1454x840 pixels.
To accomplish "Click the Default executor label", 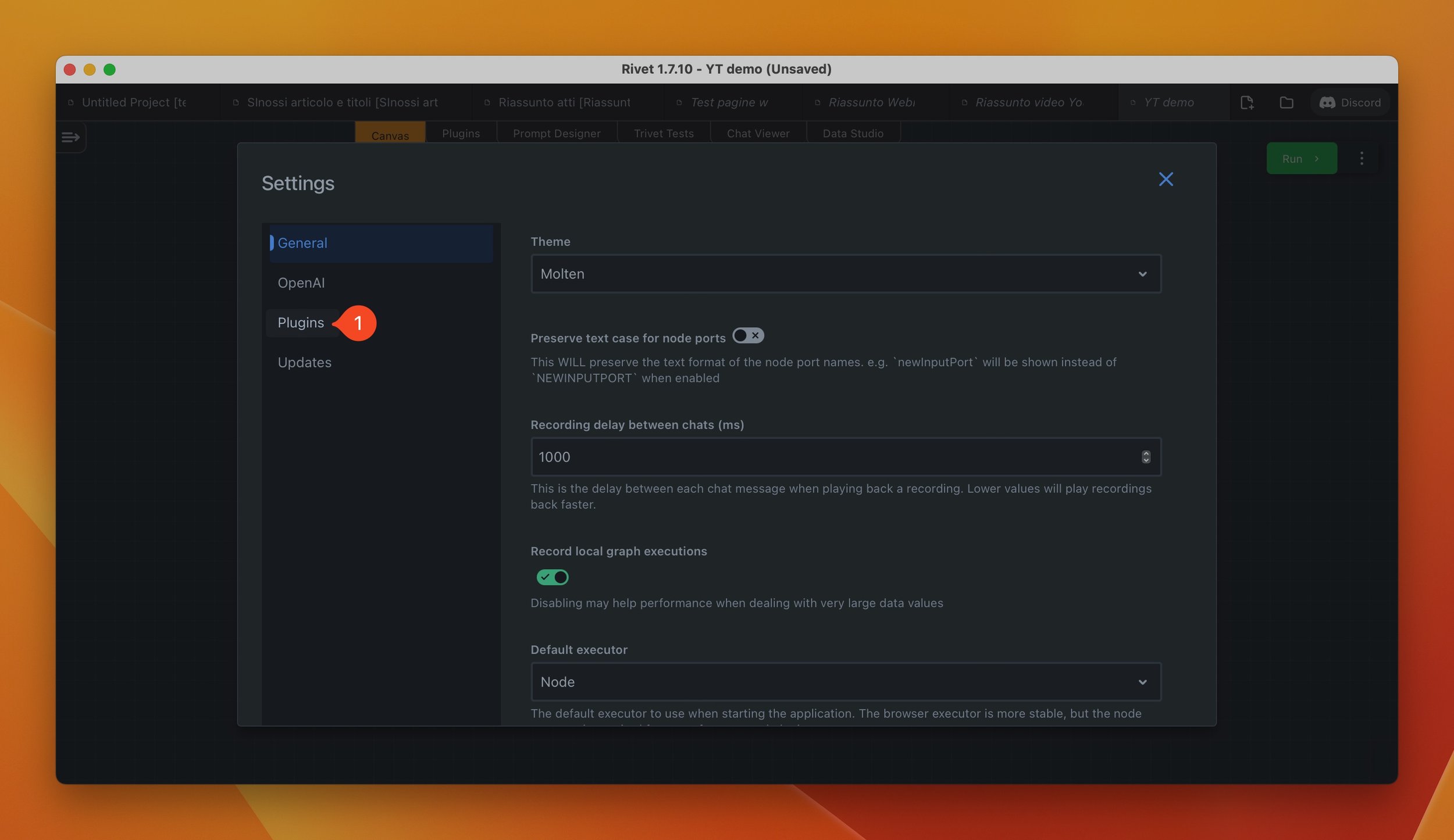I will click(x=579, y=650).
